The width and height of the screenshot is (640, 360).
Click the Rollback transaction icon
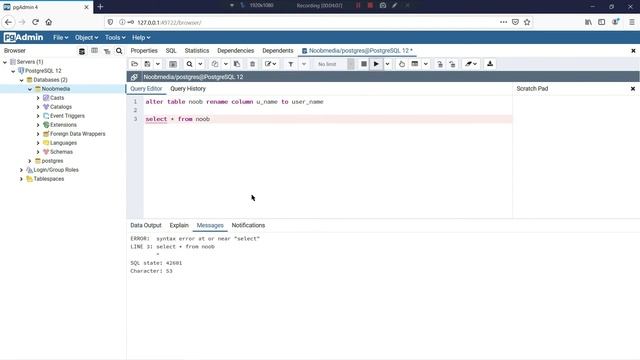452,64
